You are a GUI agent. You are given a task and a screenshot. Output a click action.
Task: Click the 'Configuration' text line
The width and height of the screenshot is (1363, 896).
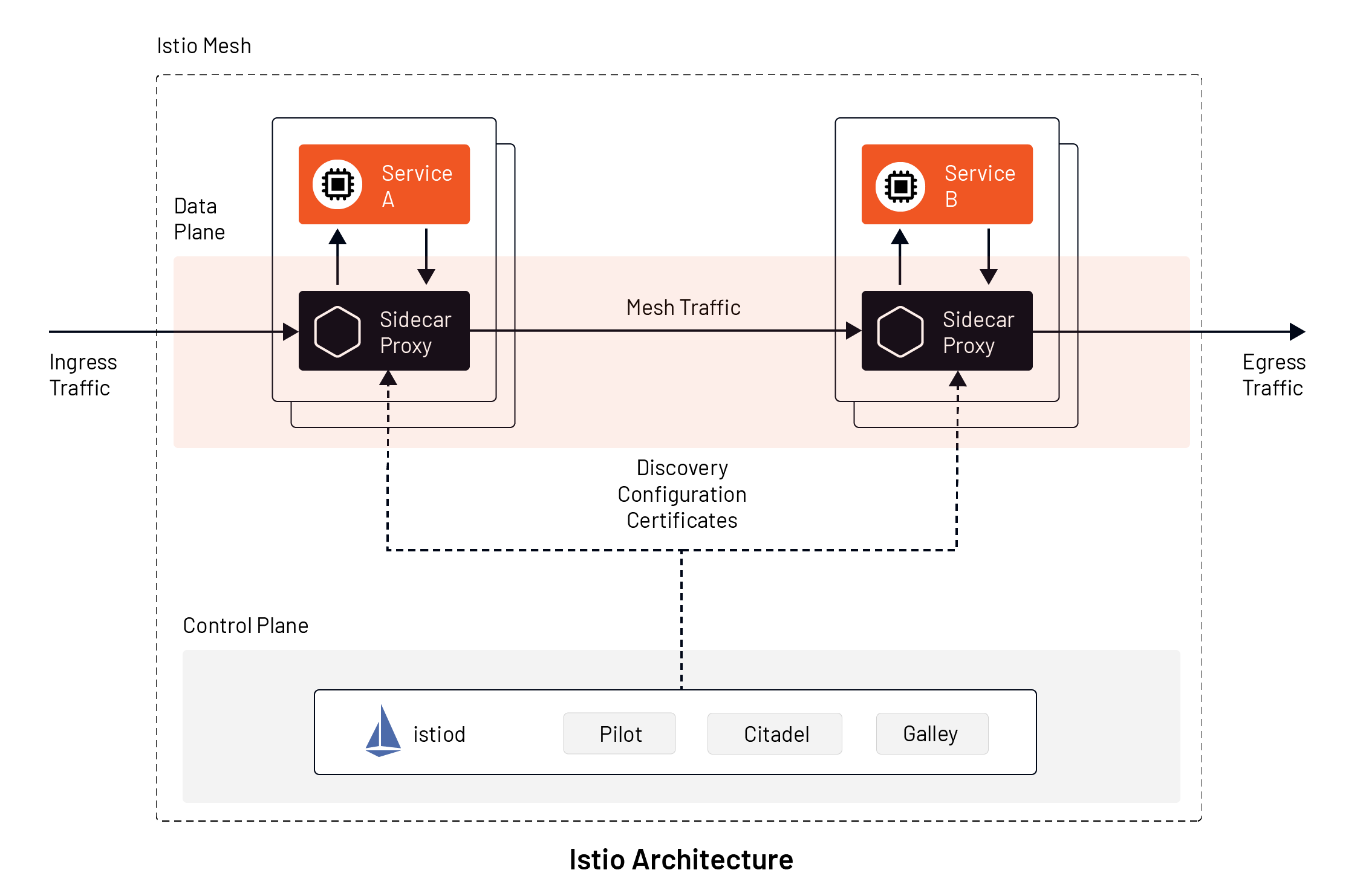point(682,495)
